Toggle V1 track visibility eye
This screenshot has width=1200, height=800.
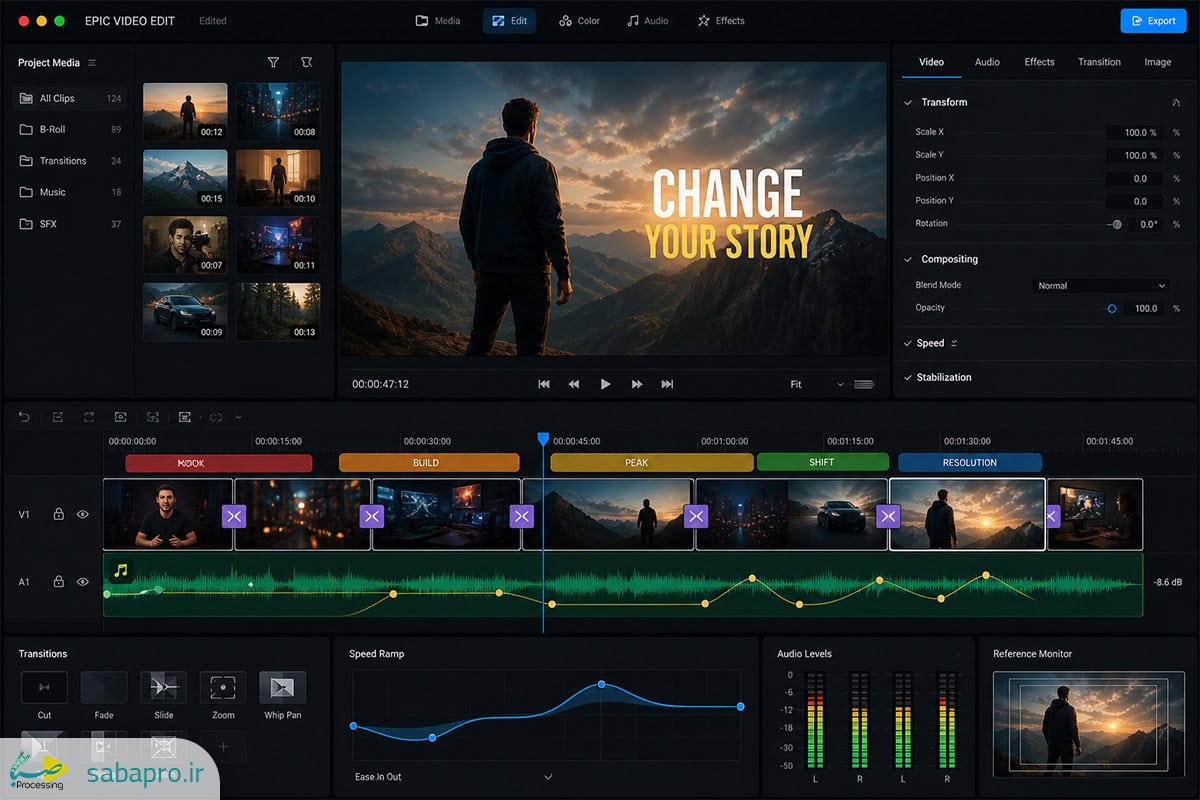pos(83,514)
